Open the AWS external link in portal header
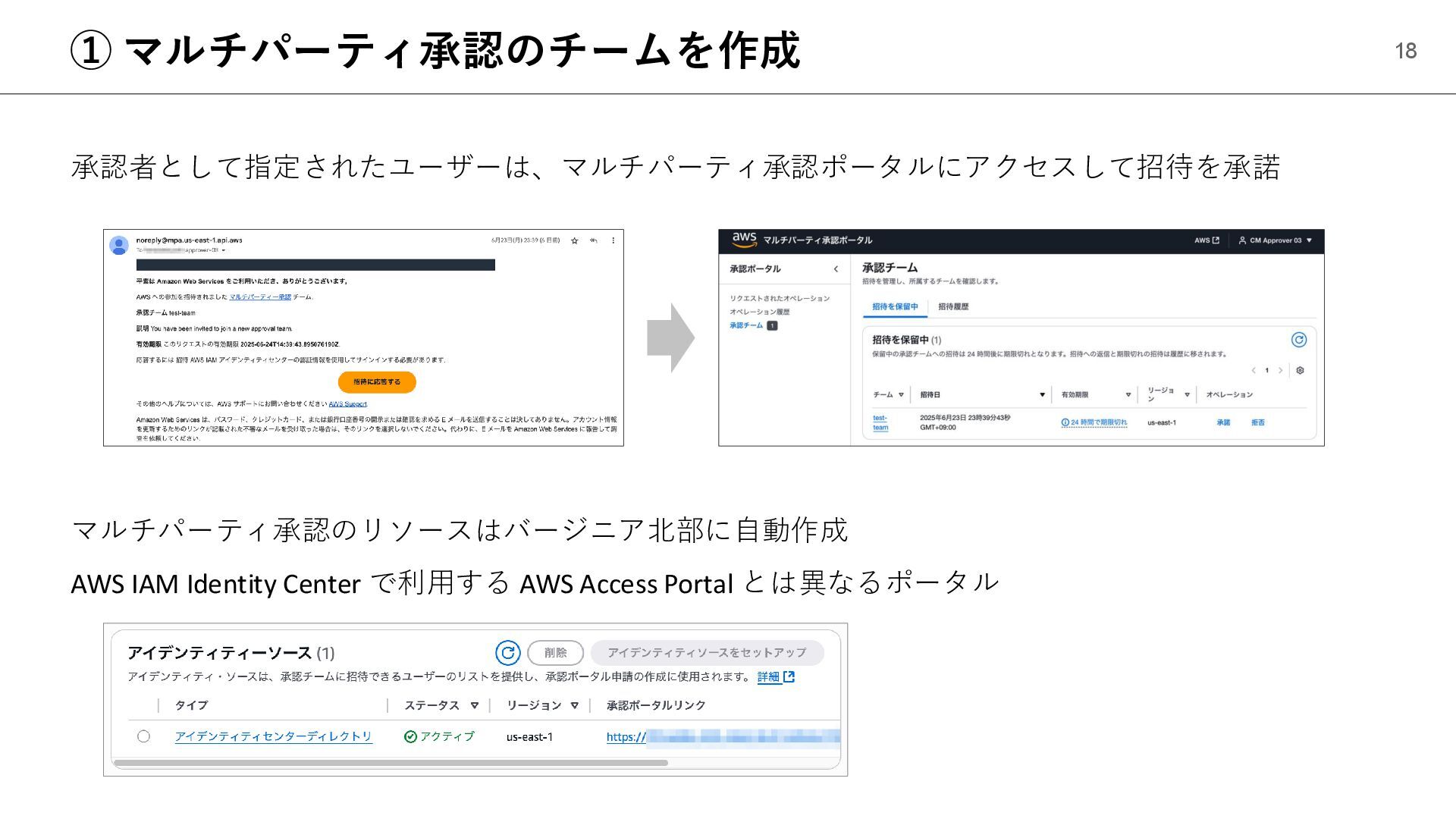Image resolution: width=1456 pixels, height=819 pixels. click(x=1207, y=240)
